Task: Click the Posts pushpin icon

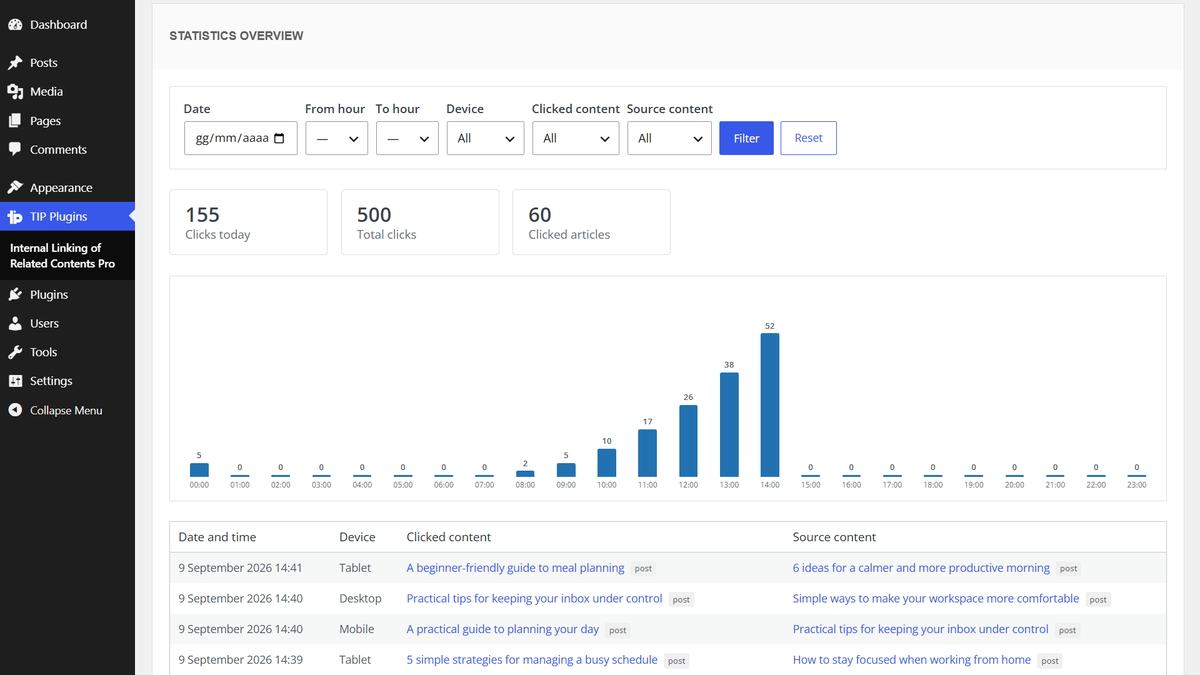Action: point(15,62)
